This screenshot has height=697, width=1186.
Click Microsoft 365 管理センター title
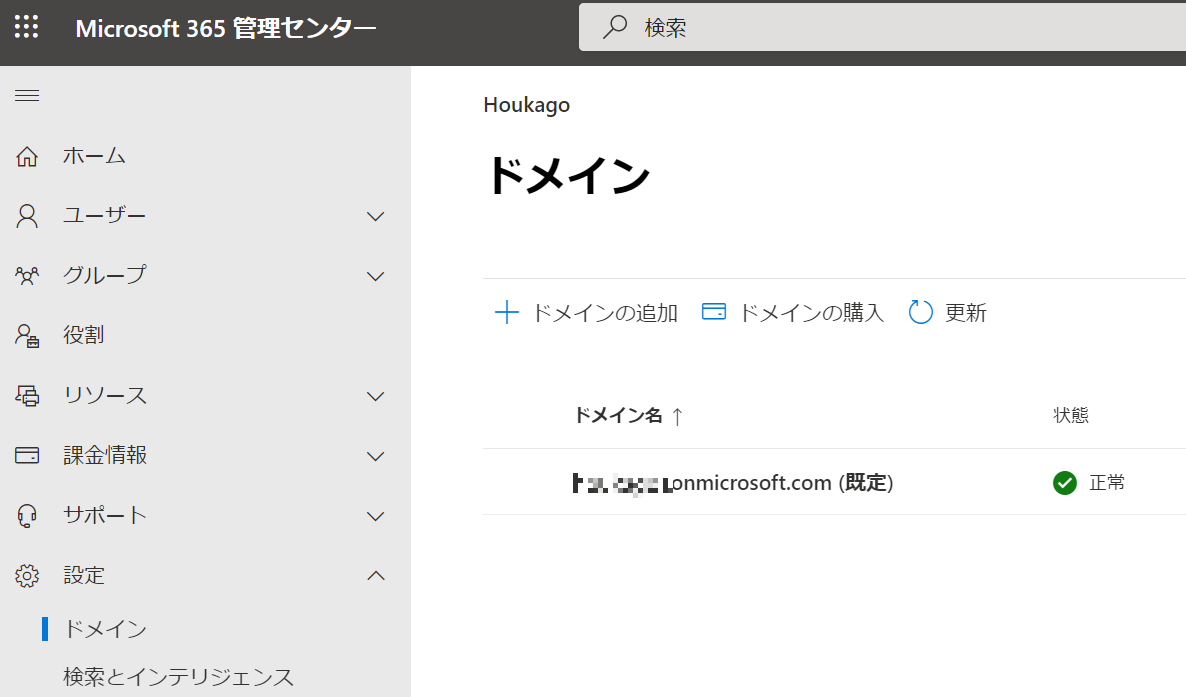225,28
